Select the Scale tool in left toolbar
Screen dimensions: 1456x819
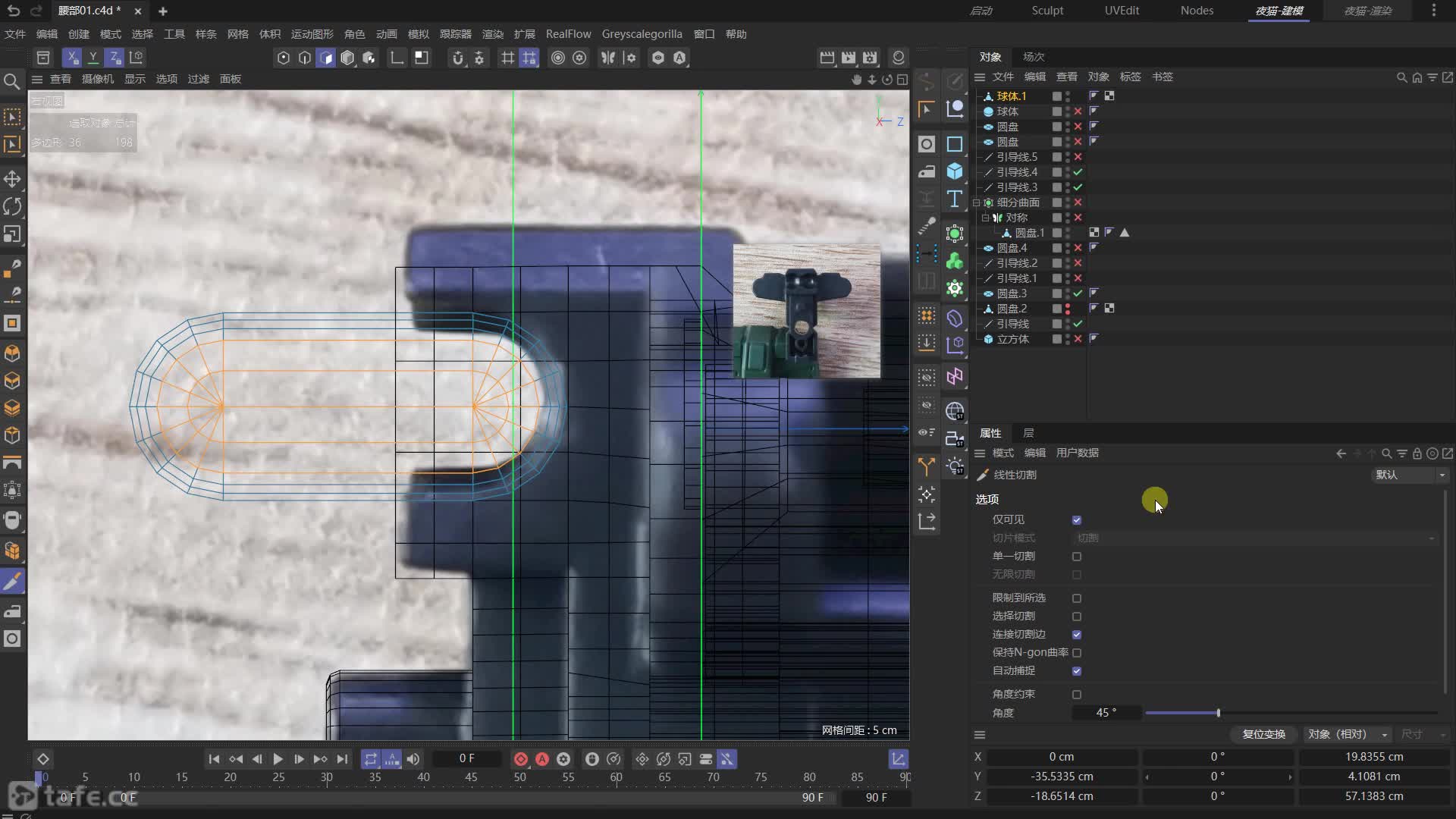coord(12,234)
